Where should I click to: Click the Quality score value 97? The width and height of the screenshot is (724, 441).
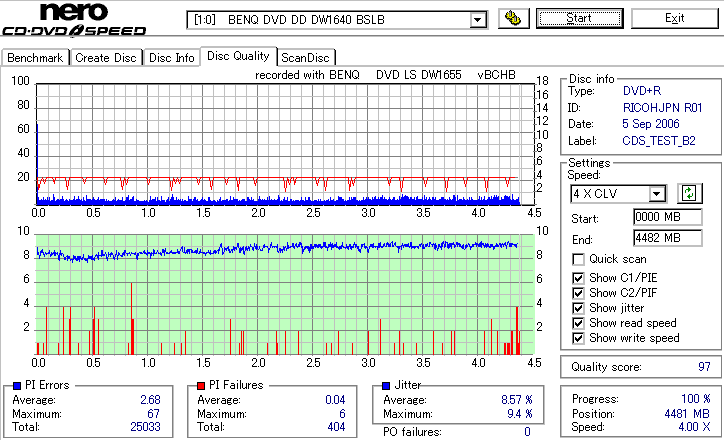704,367
